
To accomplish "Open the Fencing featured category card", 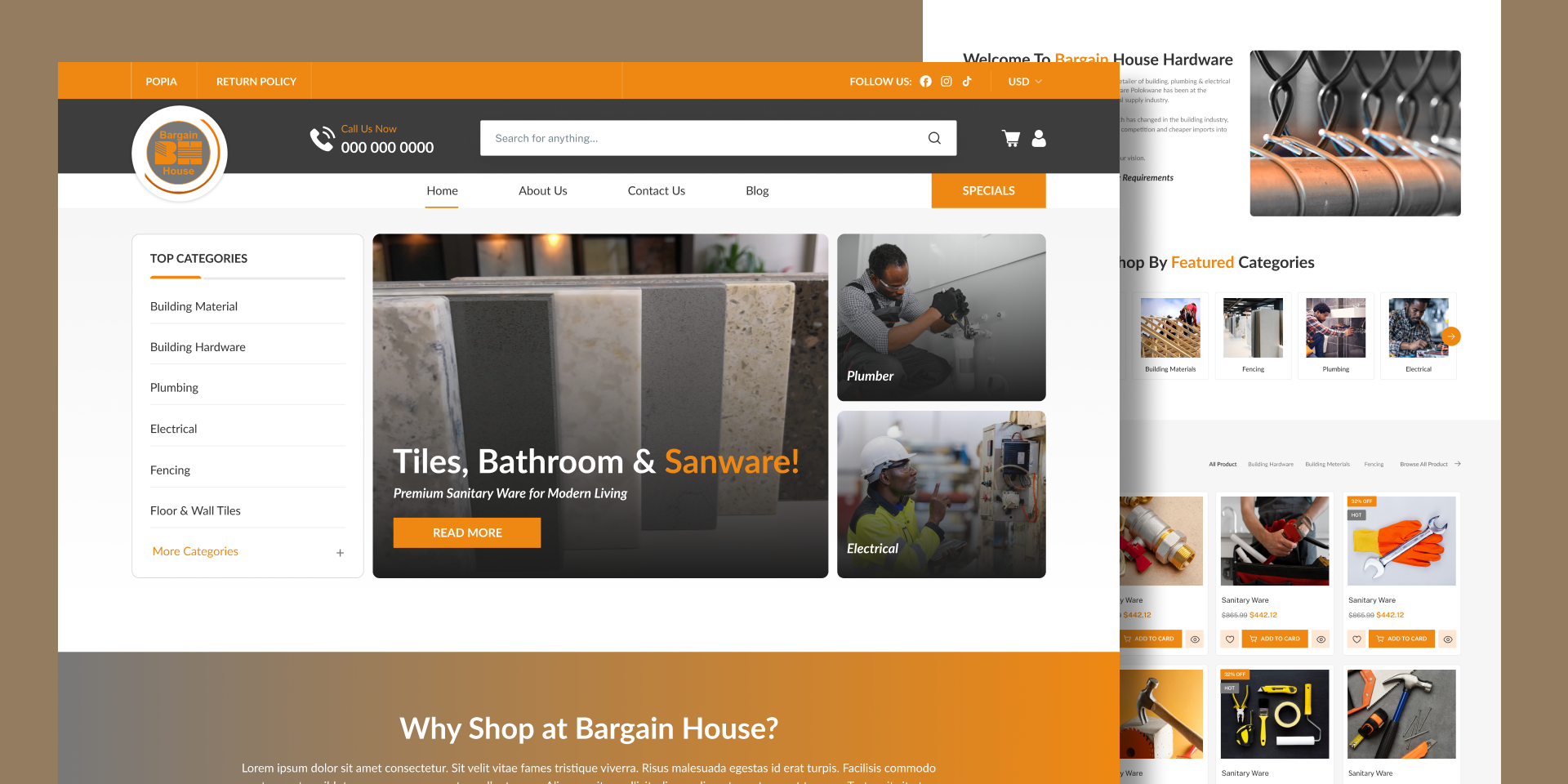I will tap(1254, 336).
